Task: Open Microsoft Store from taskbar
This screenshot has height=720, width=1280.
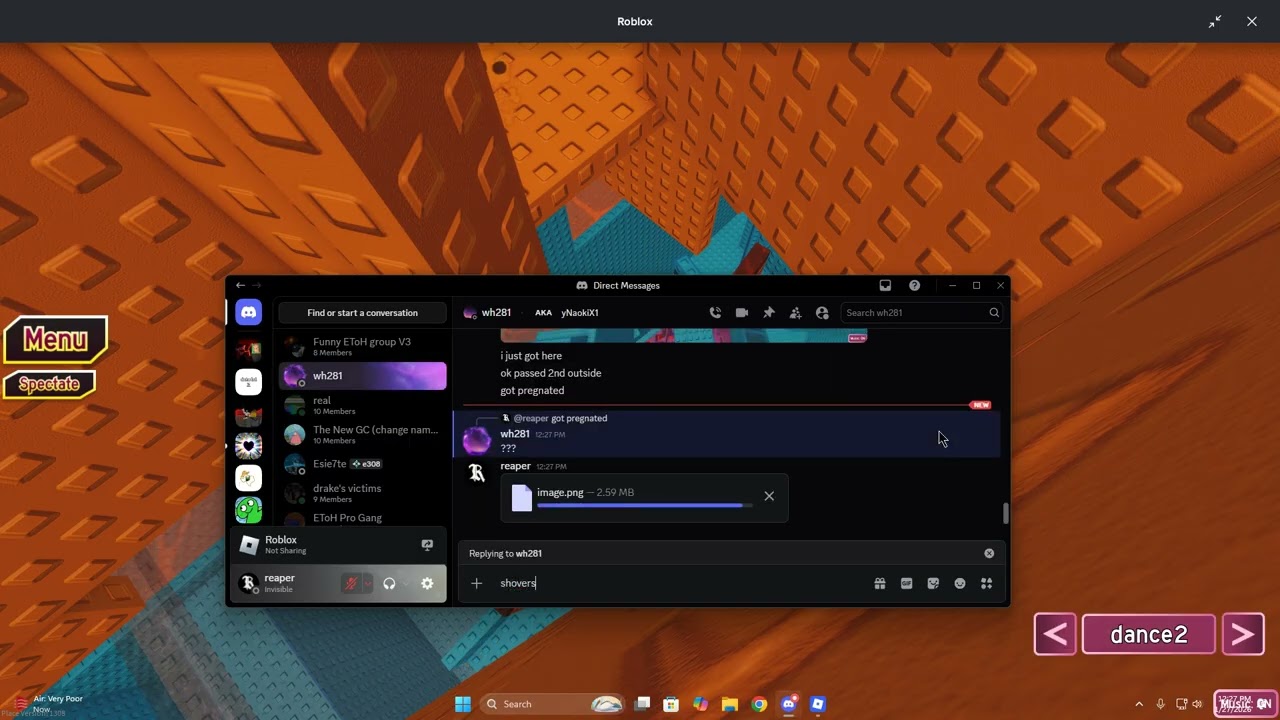Action: coord(671,704)
